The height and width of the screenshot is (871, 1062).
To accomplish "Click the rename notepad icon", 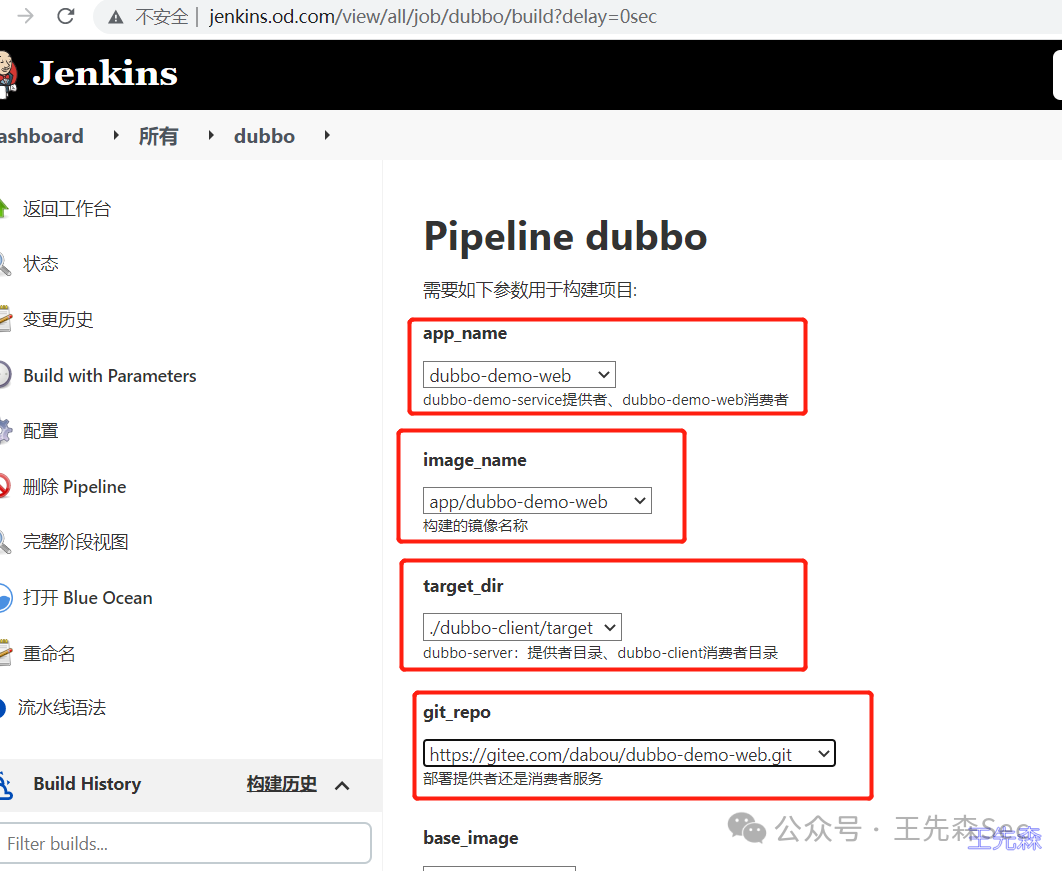I will pyautogui.click(x=5, y=654).
